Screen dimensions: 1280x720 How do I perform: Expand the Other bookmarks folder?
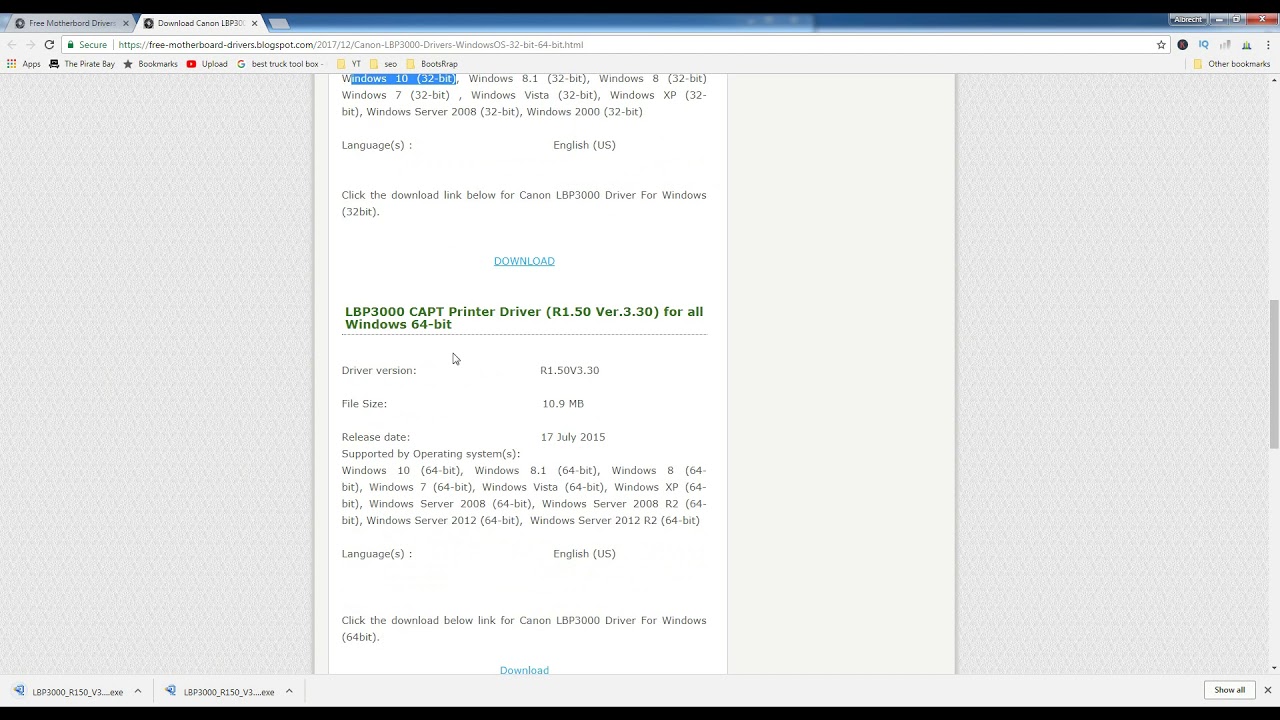[1231, 64]
